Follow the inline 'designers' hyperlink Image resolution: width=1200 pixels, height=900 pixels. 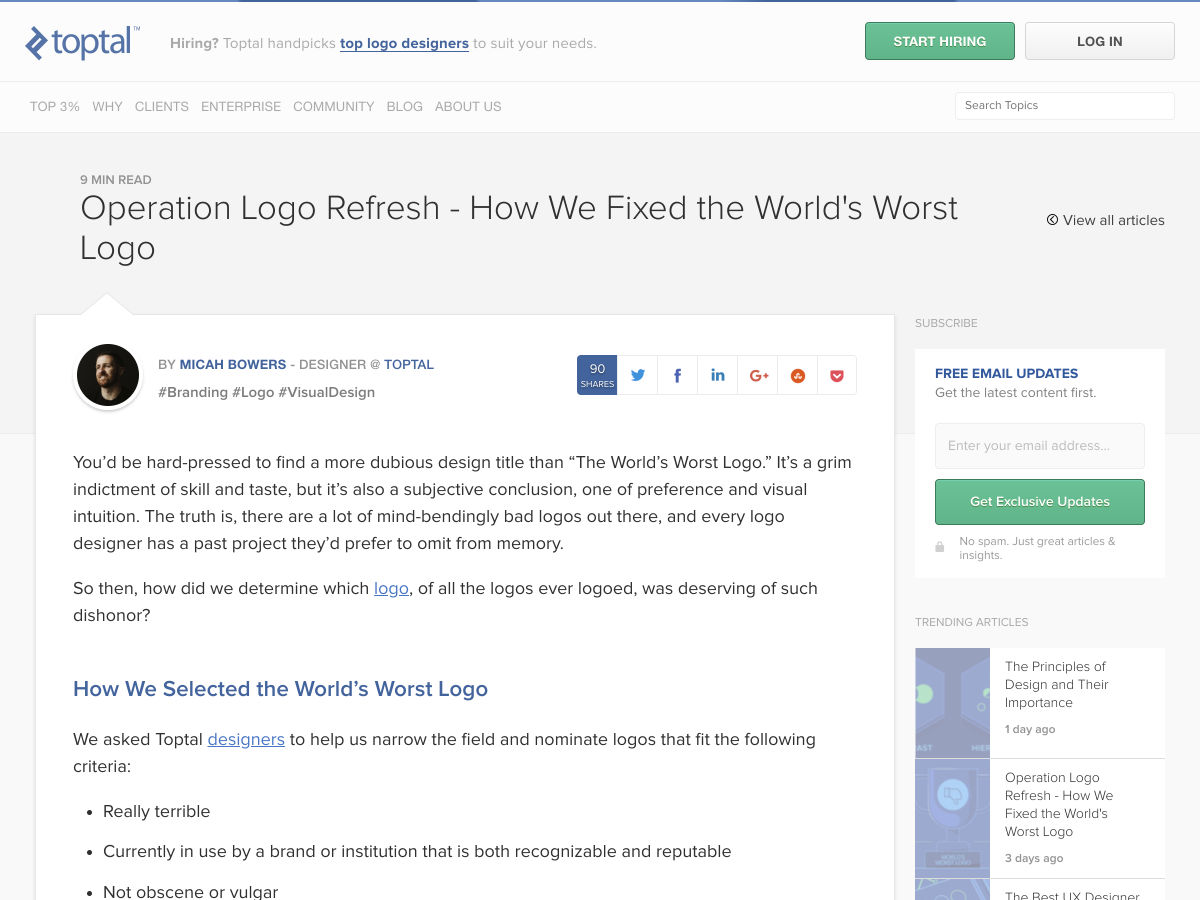(x=246, y=739)
